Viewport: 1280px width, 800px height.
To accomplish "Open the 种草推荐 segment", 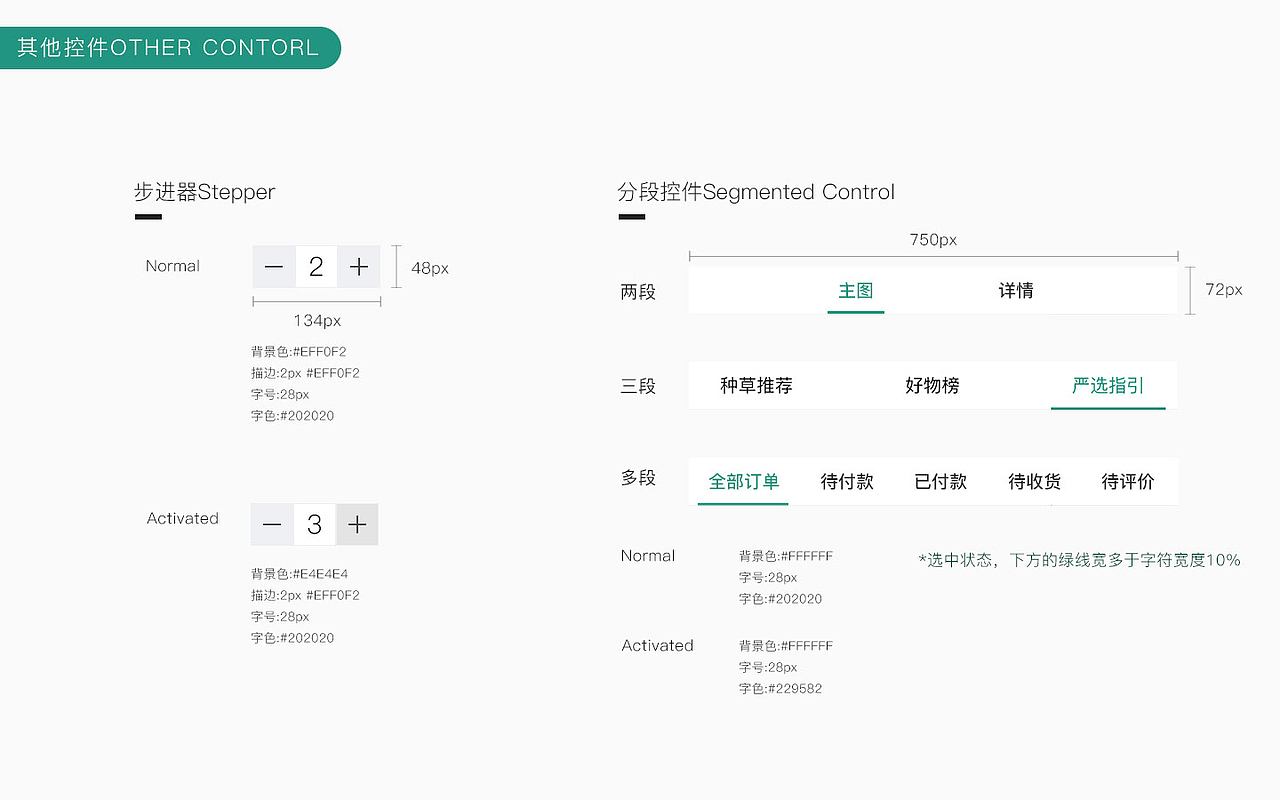I will 756,385.
